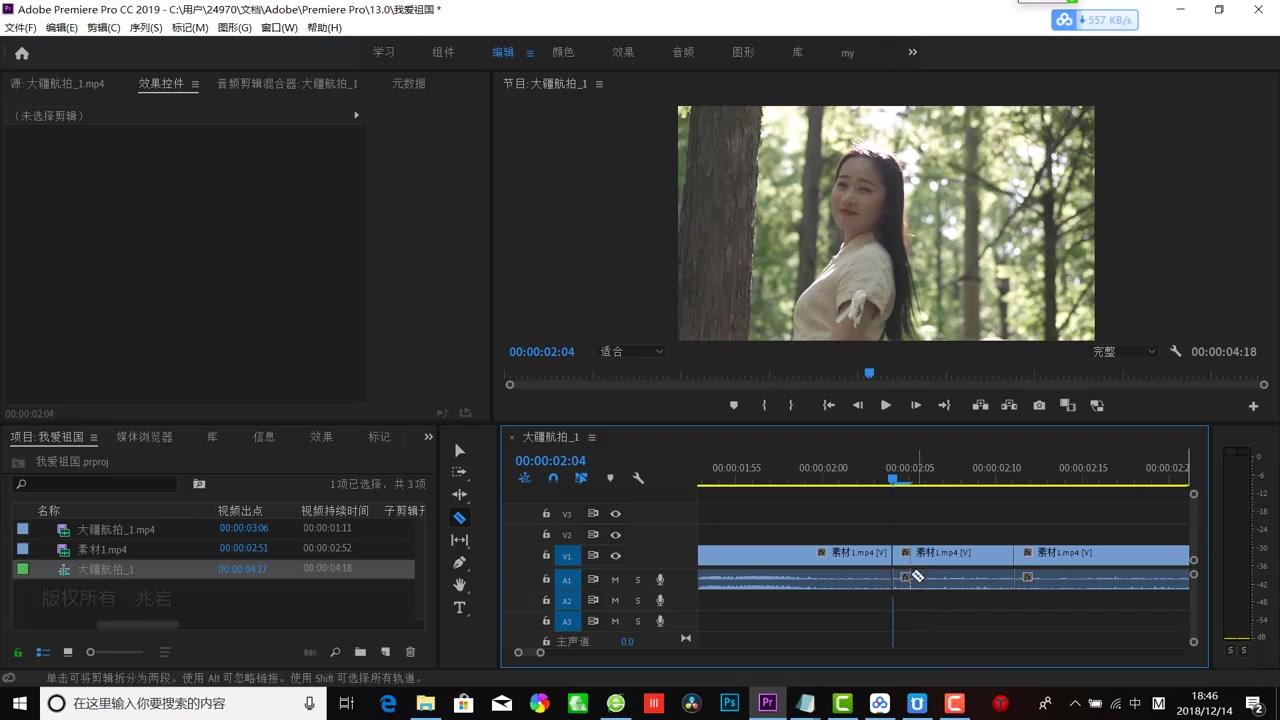Select the Track Select Forward tool
The width and height of the screenshot is (1280, 720).
point(459,472)
